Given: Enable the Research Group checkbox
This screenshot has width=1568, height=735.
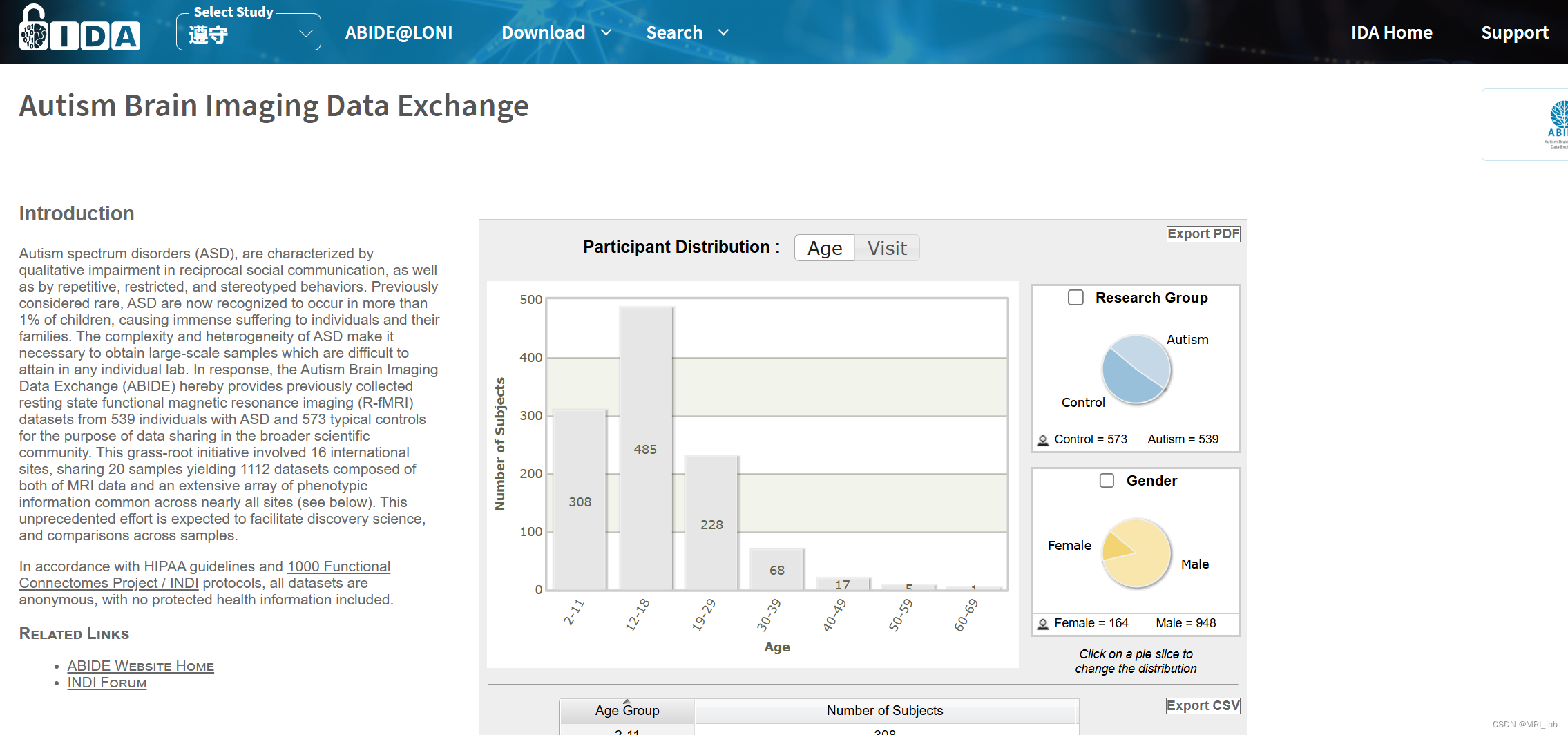Looking at the screenshot, I should click(x=1075, y=298).
